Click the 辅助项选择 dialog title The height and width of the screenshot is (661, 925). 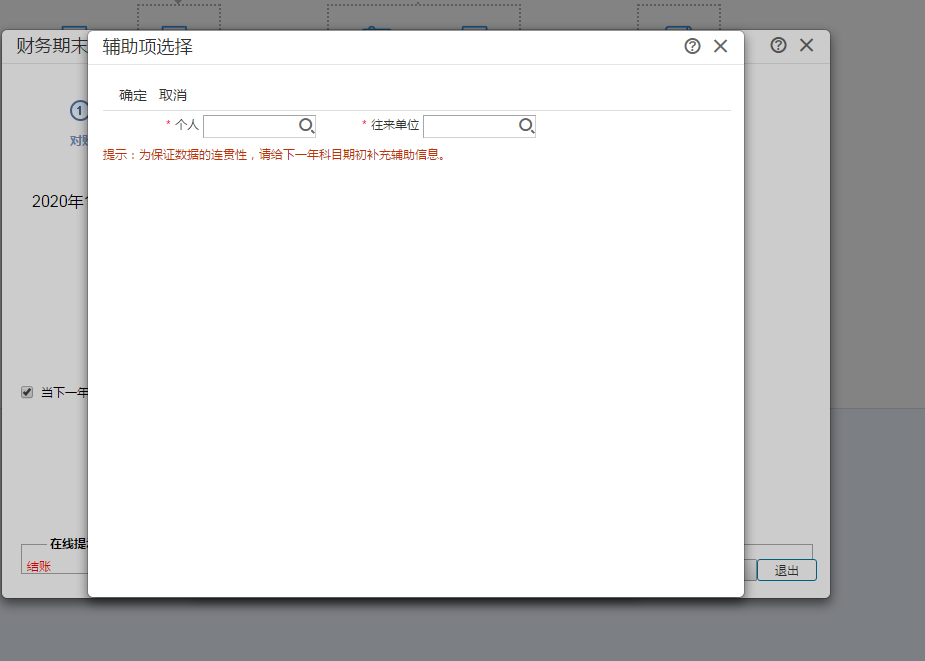147,47
